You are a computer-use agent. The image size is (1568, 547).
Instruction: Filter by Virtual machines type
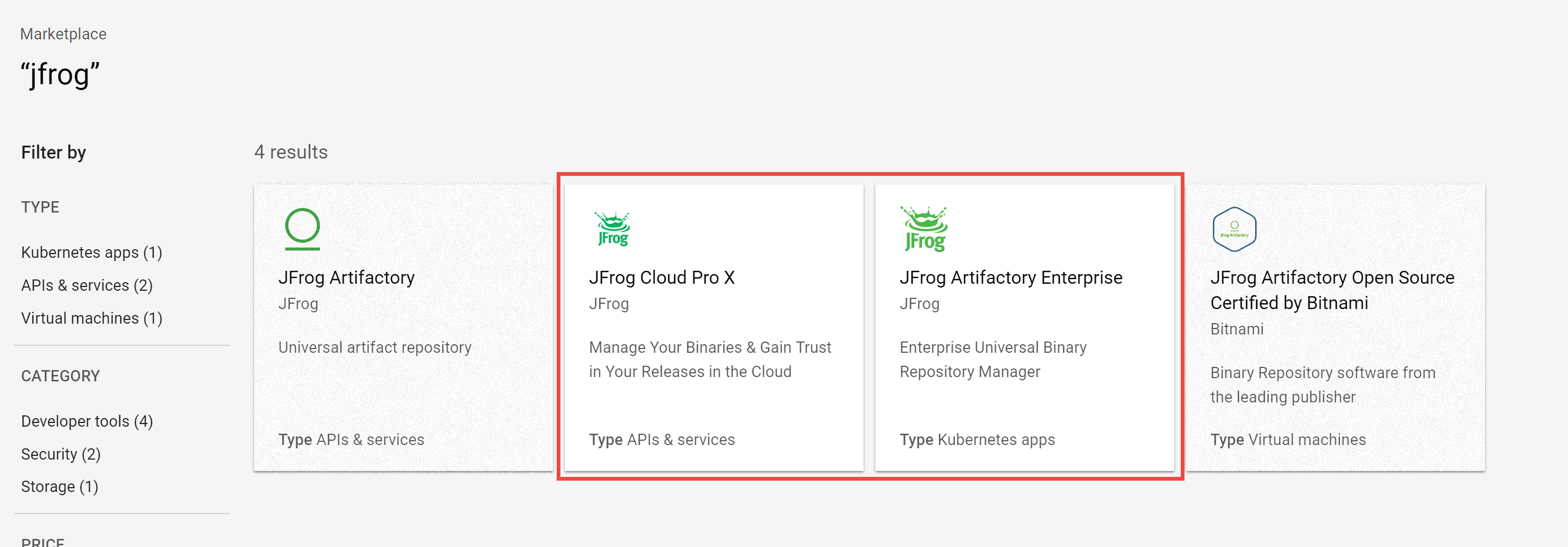tap(91, 318)
